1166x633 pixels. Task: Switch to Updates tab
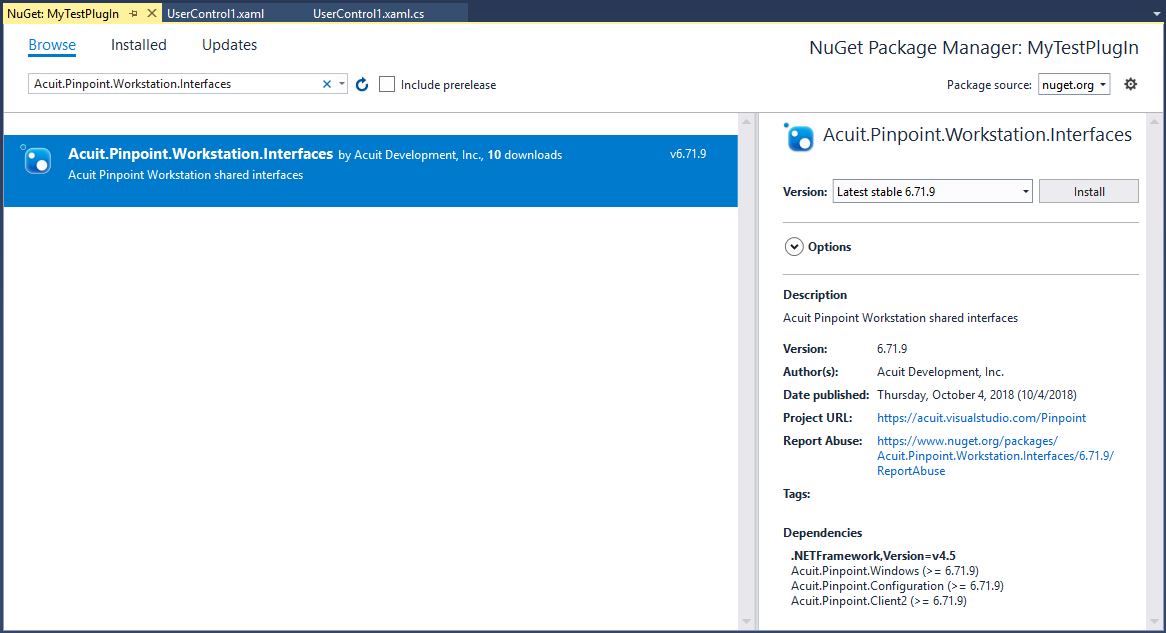click(229, 45)
